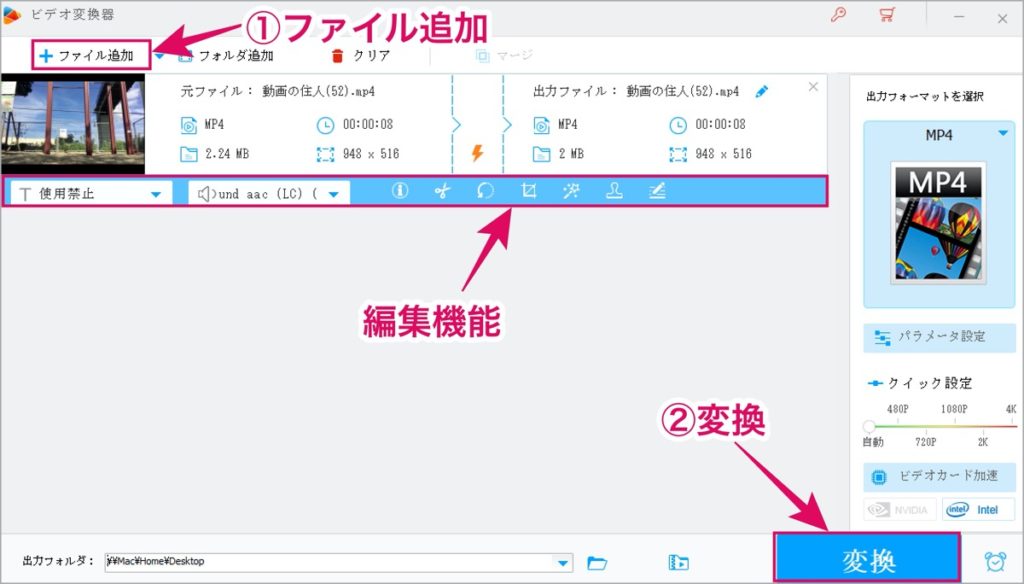Click the blue 変換 convert button
Screen dimensions: 1024x584
(x=867, y=559)
